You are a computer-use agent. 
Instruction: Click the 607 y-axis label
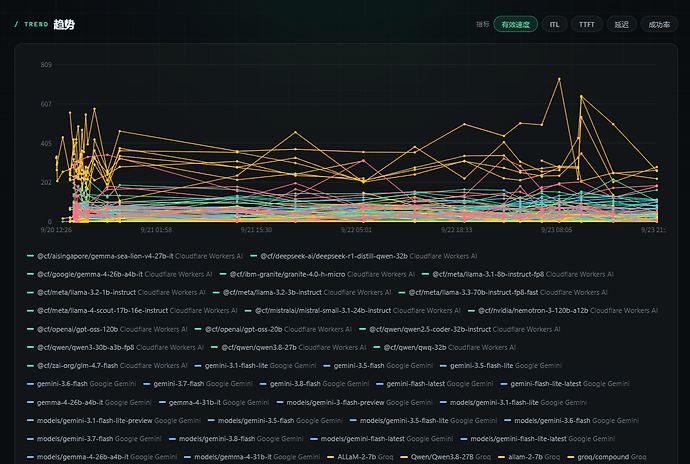(x=46, y=104)
